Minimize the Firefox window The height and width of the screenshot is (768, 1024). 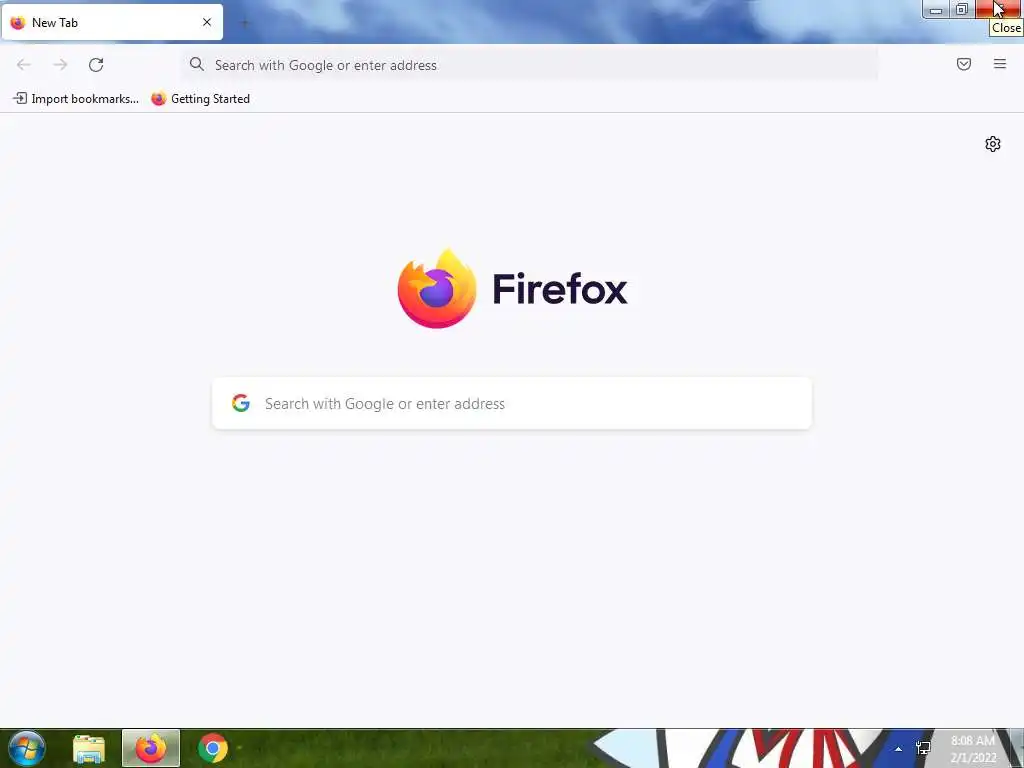[x=936, y=9]
